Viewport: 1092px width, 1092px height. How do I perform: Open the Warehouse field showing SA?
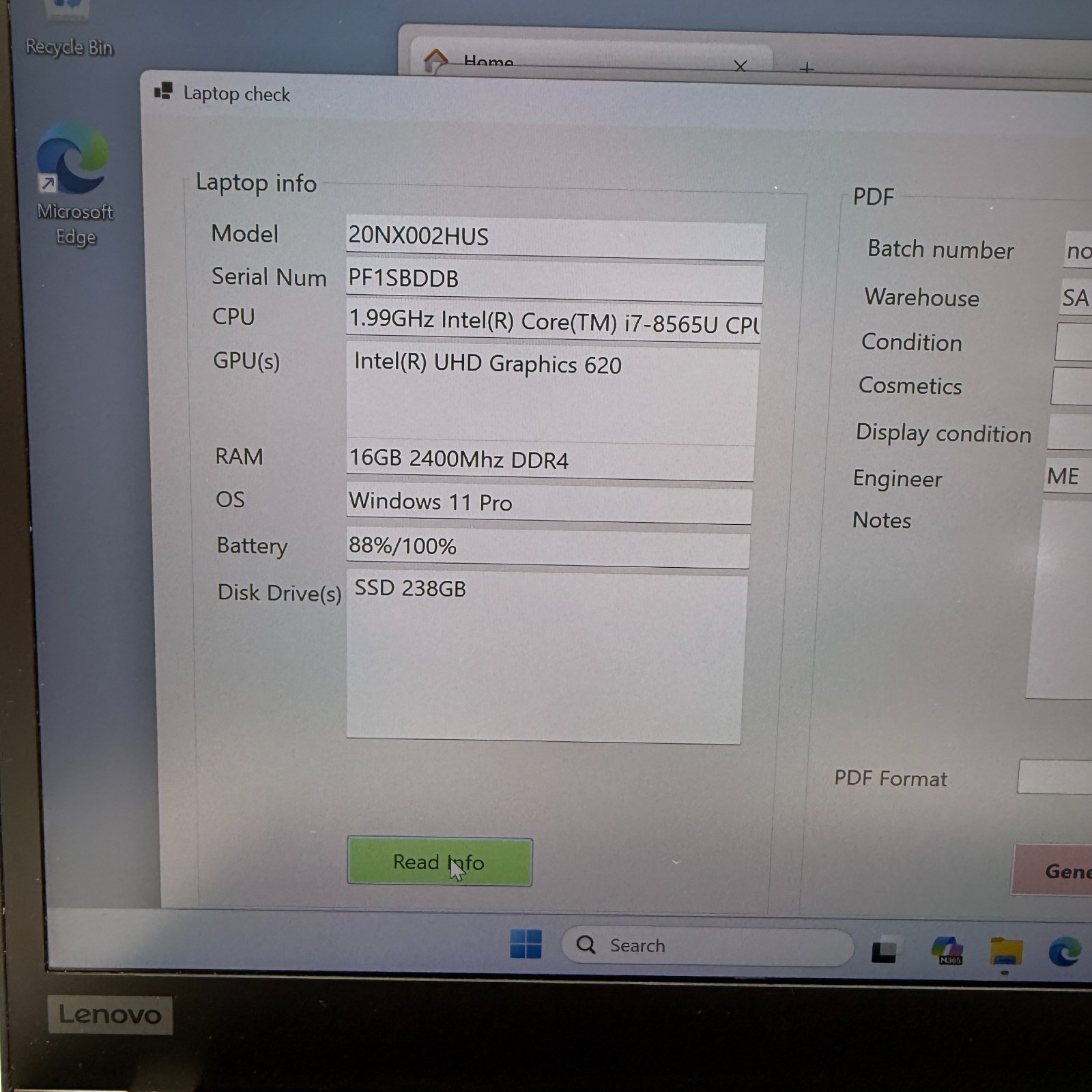click(x=1076, y=298)
